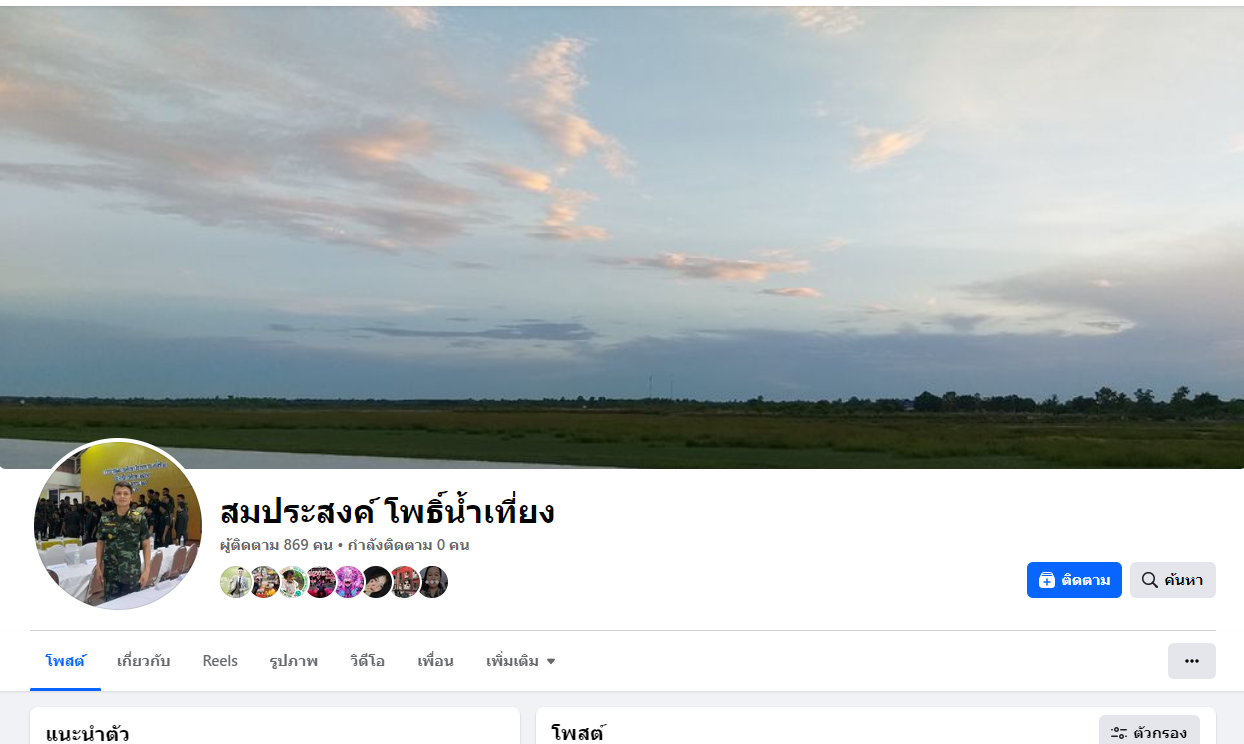
Task: Click the profile name สมประสงค์ โพธิ์น้ำเที่ยง
Action: (387, 512)
